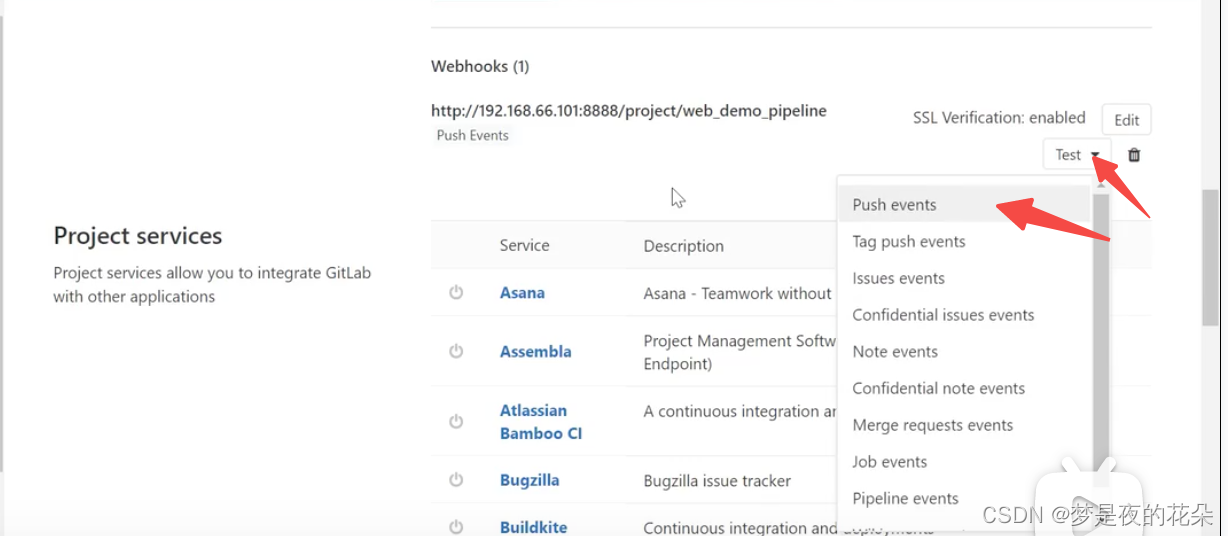Open the Assembla service link
The image size is (1228, 536).
tap(536, 352)
